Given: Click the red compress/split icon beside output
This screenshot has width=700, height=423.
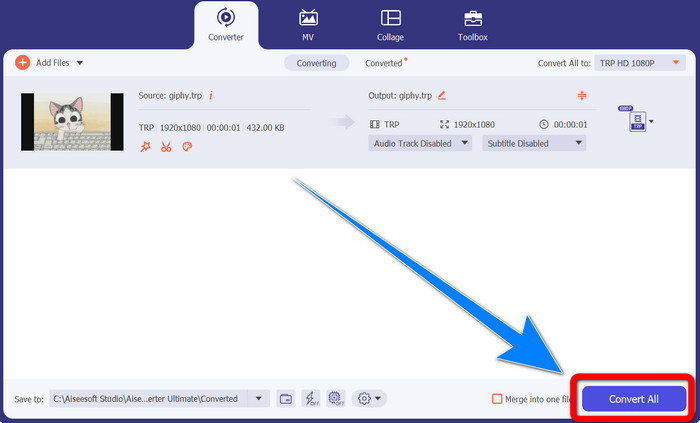Looking at the screenshot, I should click(581, 95).
